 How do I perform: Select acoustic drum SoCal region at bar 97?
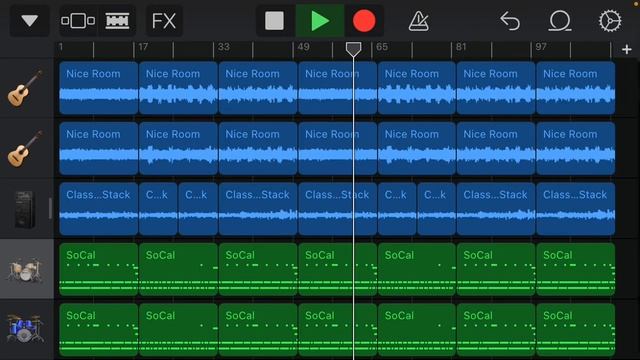(576, 269)
